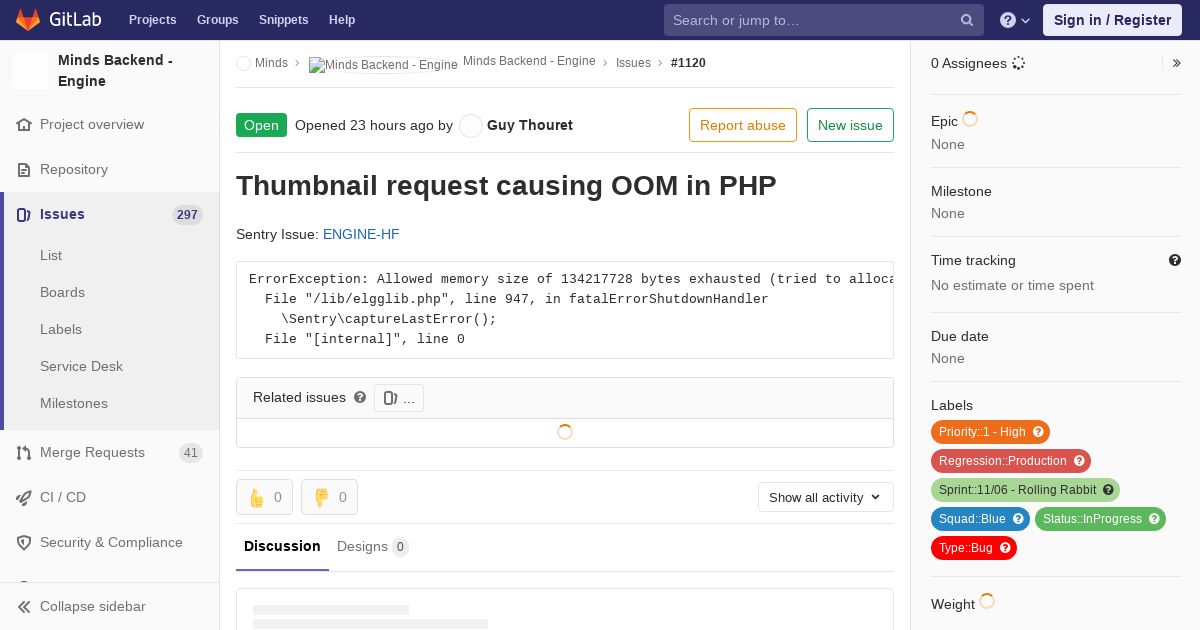The width and height of the screenshot is (1200, 630).
Task: Click help icon on Regression::Production label
Action: click(1079, 461)
